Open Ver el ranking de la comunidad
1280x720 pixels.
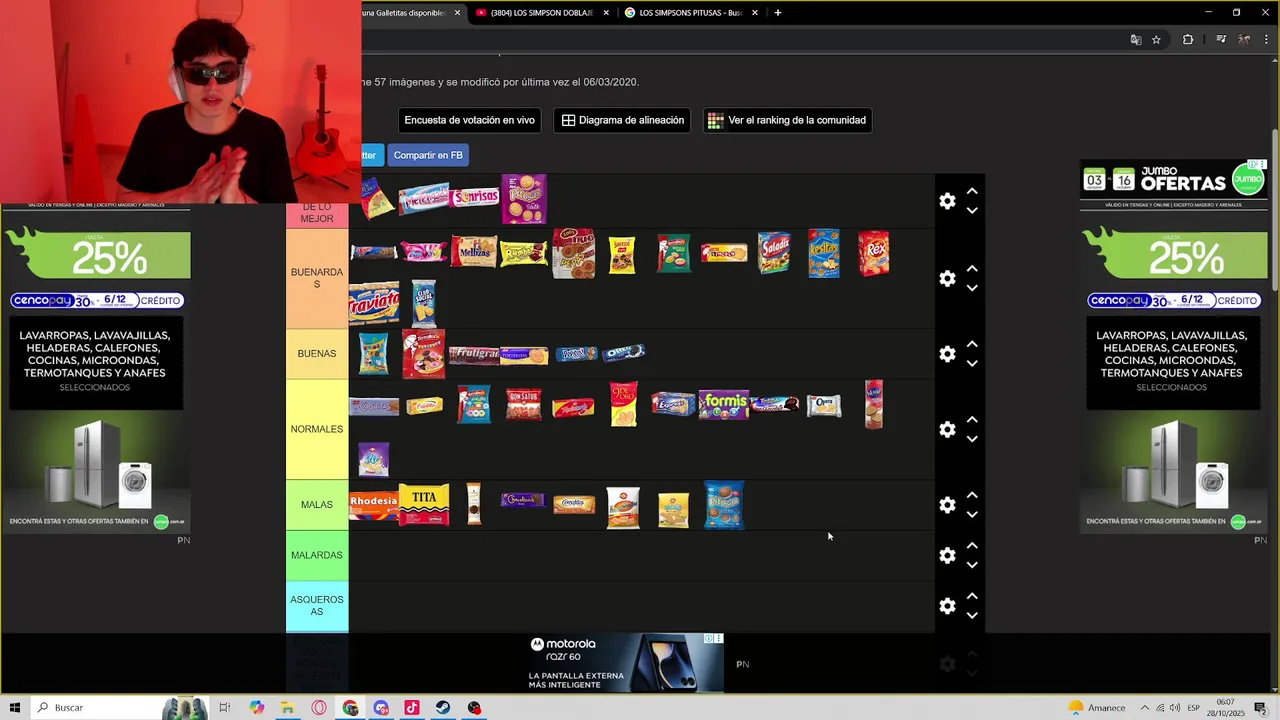[787, 120]
